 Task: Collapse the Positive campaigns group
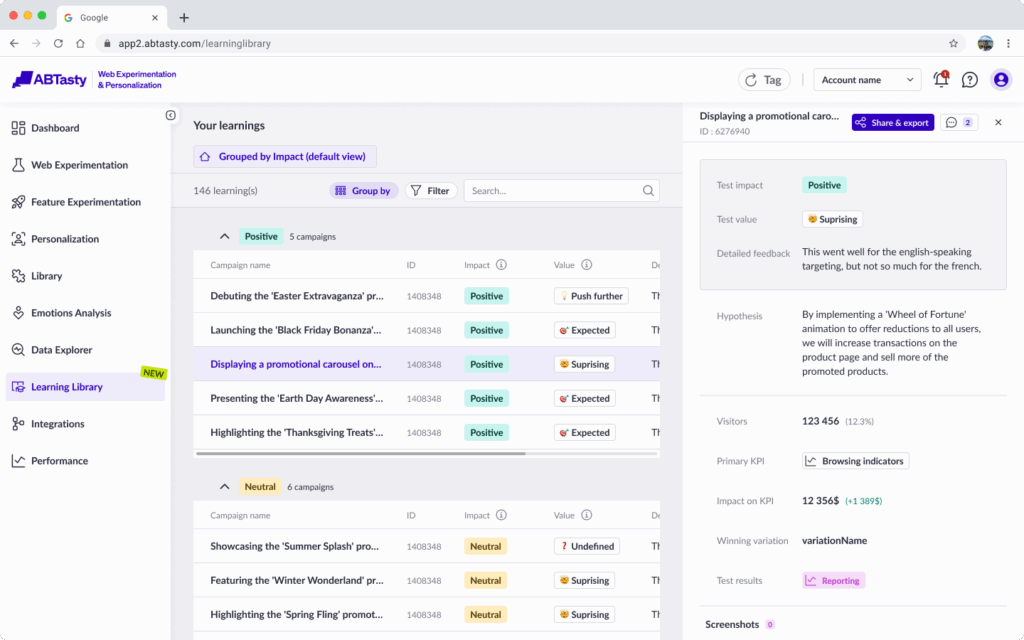pos(224,237)
